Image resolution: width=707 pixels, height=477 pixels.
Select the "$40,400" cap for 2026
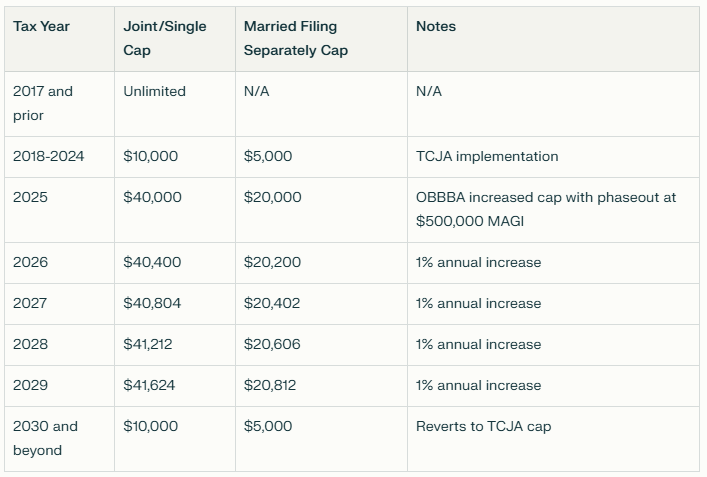click(x=152, y=262)
